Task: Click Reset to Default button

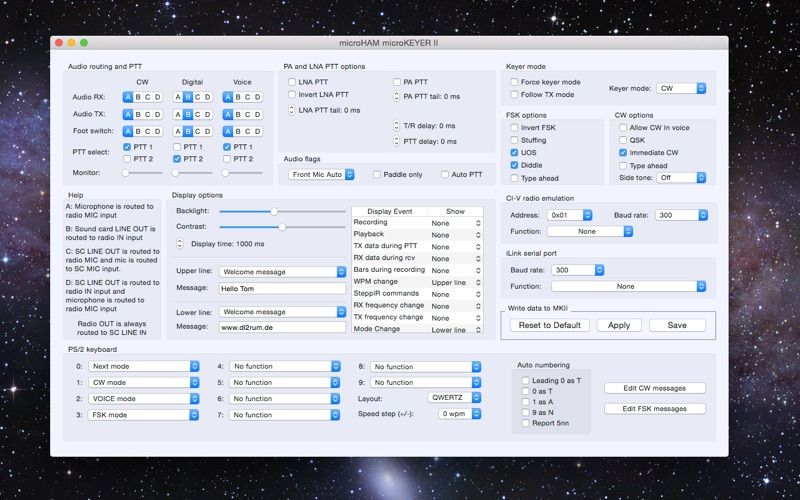Action: pos(549,326)
